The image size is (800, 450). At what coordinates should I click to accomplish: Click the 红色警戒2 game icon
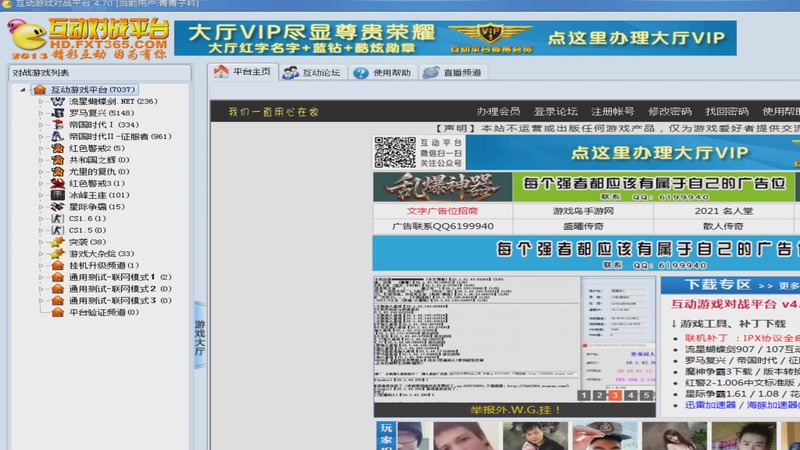[58, 148]
